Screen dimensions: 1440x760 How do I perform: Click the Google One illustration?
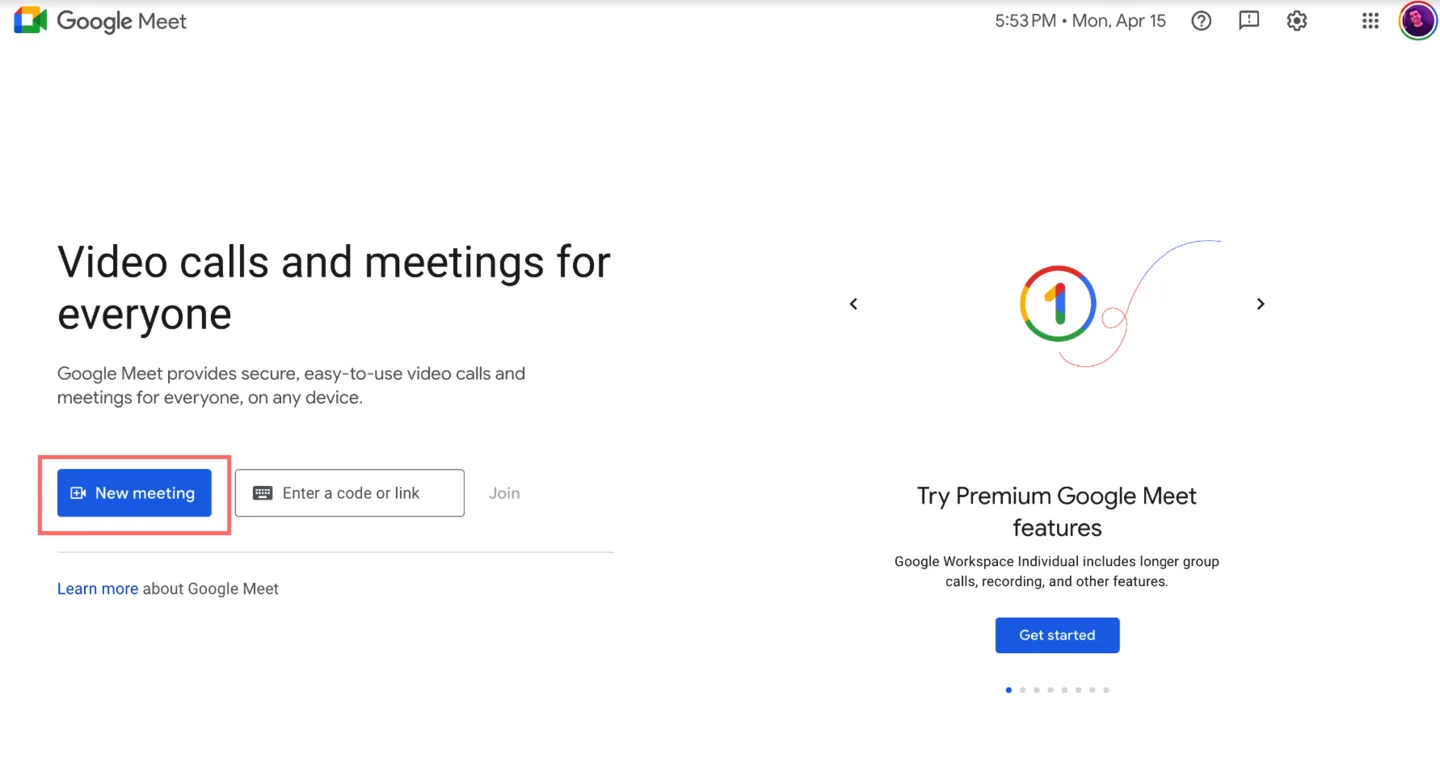click(1120, 304)
